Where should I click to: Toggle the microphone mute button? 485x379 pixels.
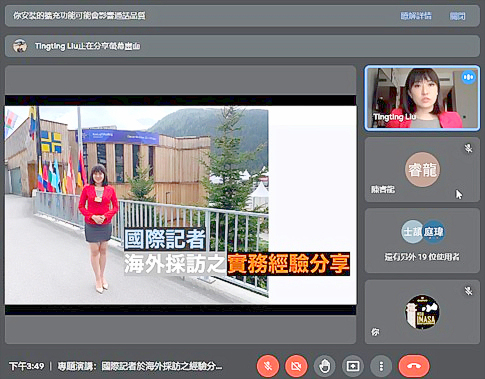[x=267, y=366]
